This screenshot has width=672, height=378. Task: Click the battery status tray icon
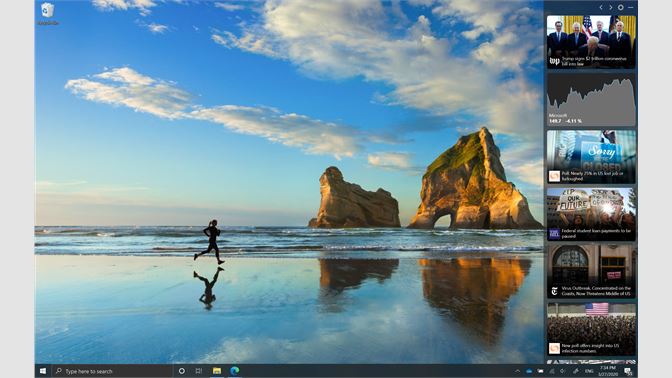pos(540,371)
